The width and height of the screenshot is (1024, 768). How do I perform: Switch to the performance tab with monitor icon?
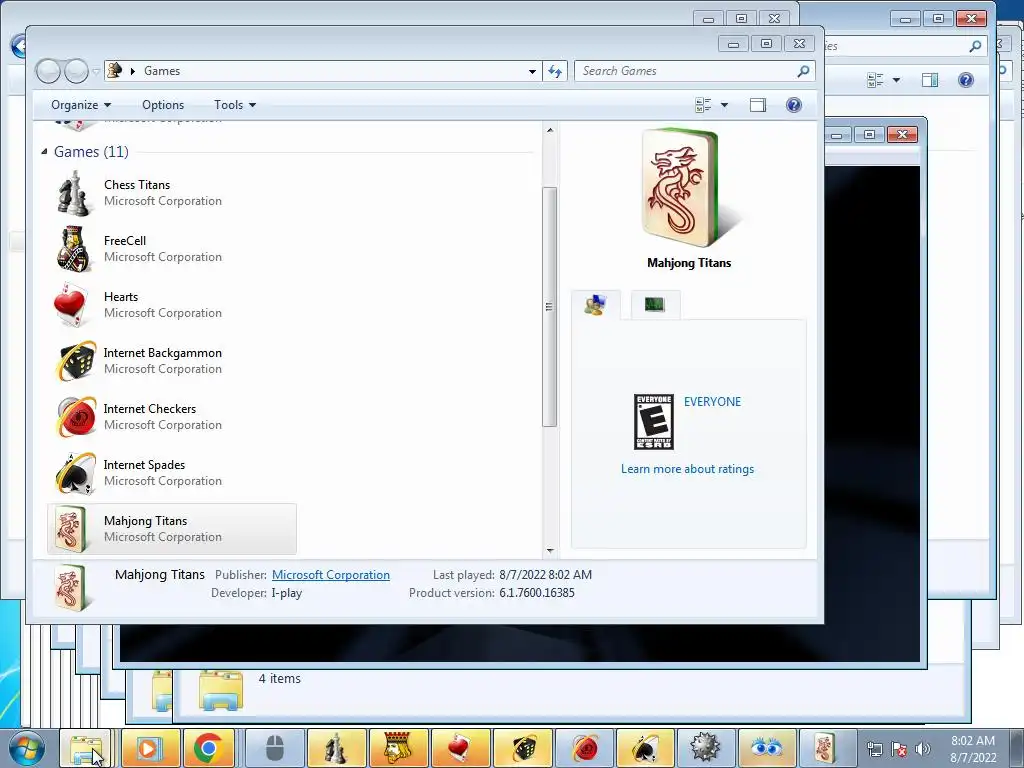pos(654,305)
